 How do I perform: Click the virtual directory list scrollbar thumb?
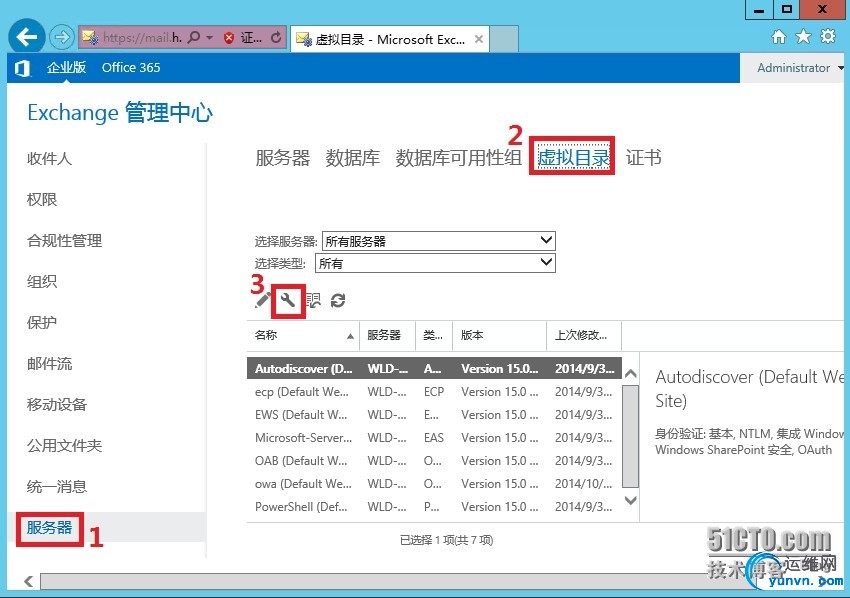[630, 436]
